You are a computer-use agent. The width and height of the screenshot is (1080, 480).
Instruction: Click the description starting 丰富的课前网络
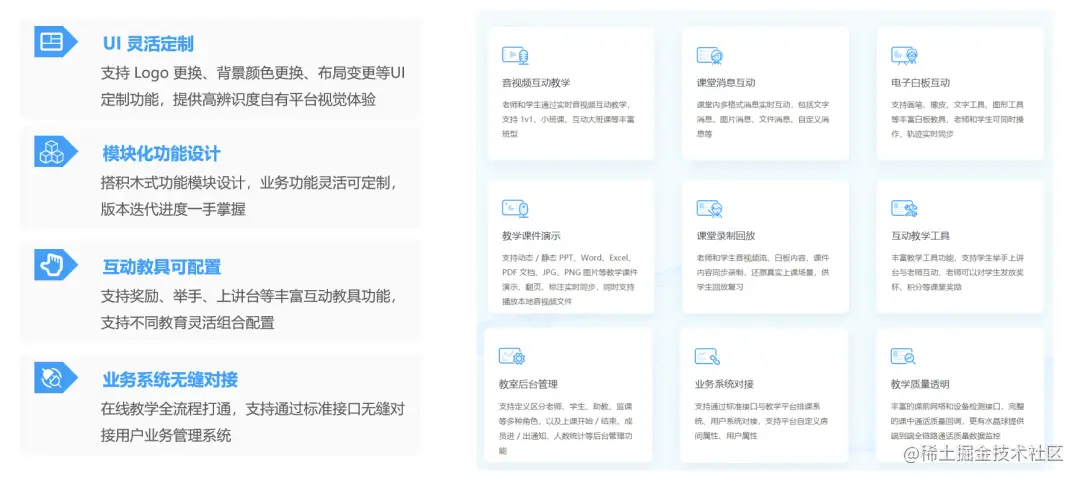[x=957, y=421]
